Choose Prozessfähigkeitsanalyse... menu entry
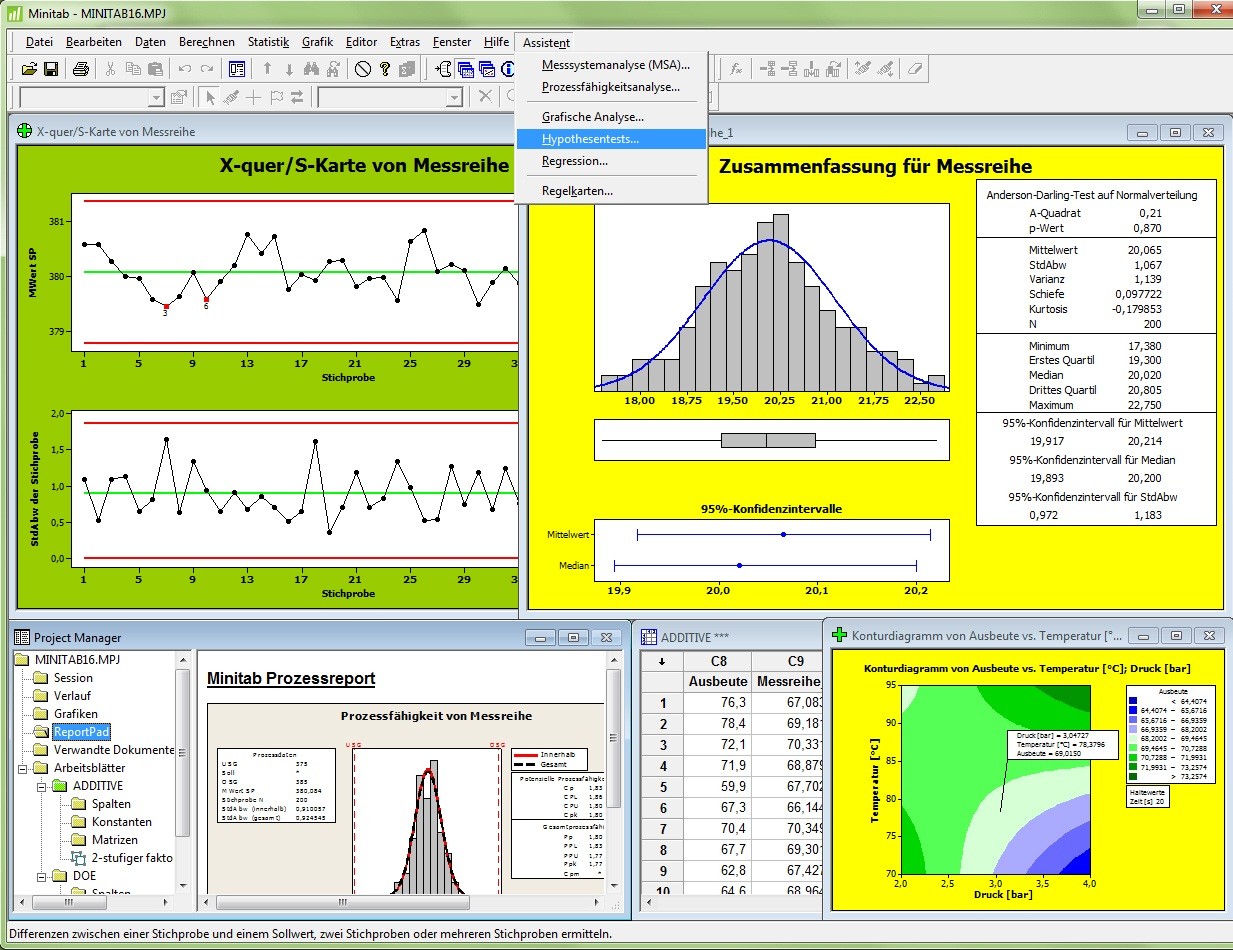1233x950 pixels. [x=611, y=87]
